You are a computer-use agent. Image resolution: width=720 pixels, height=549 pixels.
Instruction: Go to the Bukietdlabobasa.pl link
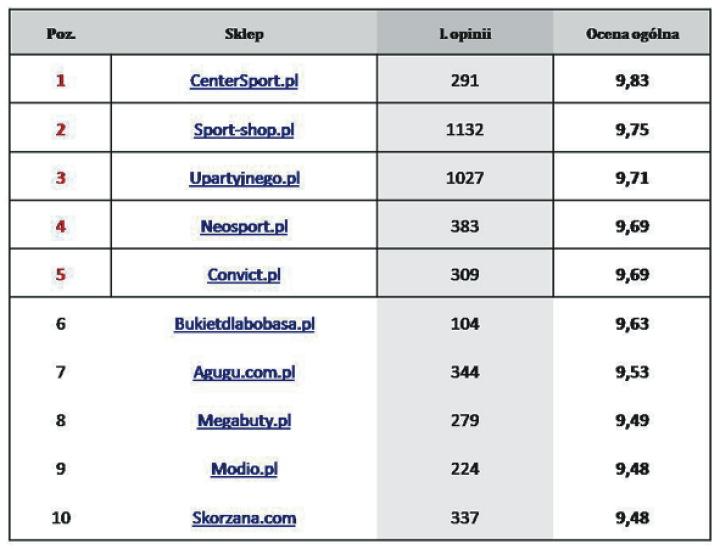click(244, 324)
